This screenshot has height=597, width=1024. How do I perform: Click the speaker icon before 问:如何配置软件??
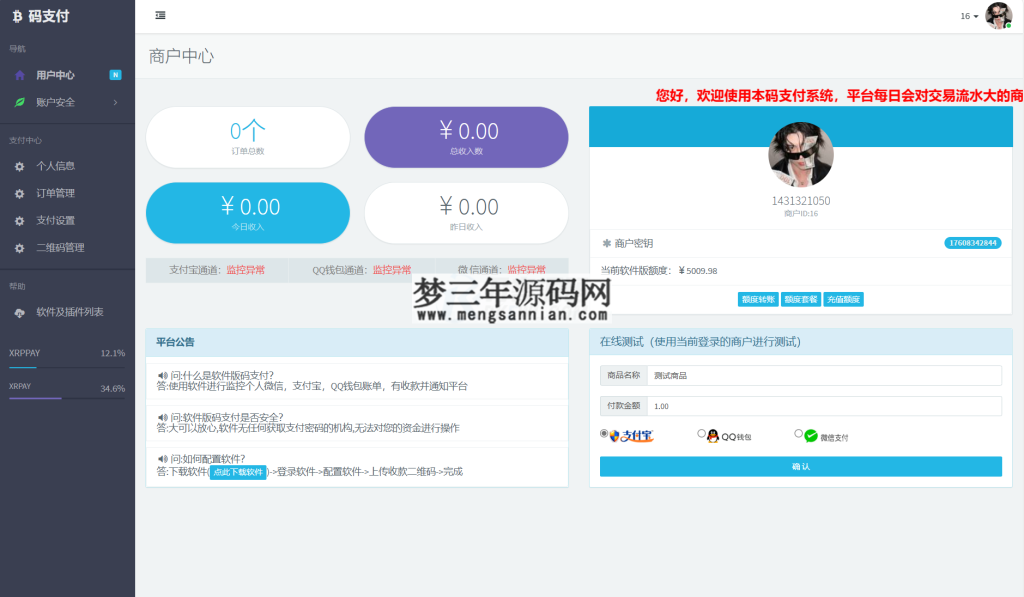coord(163,459)
